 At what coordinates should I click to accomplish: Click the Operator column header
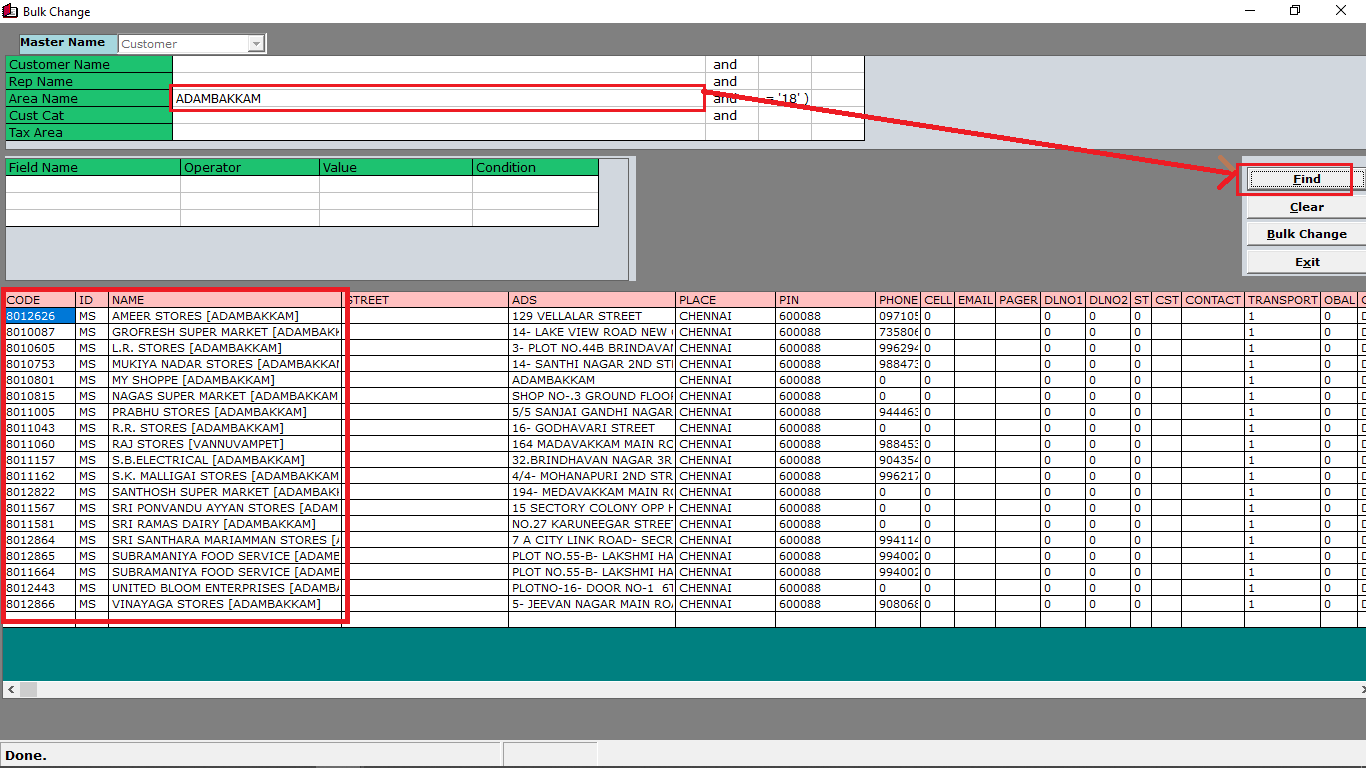[250, 168]
